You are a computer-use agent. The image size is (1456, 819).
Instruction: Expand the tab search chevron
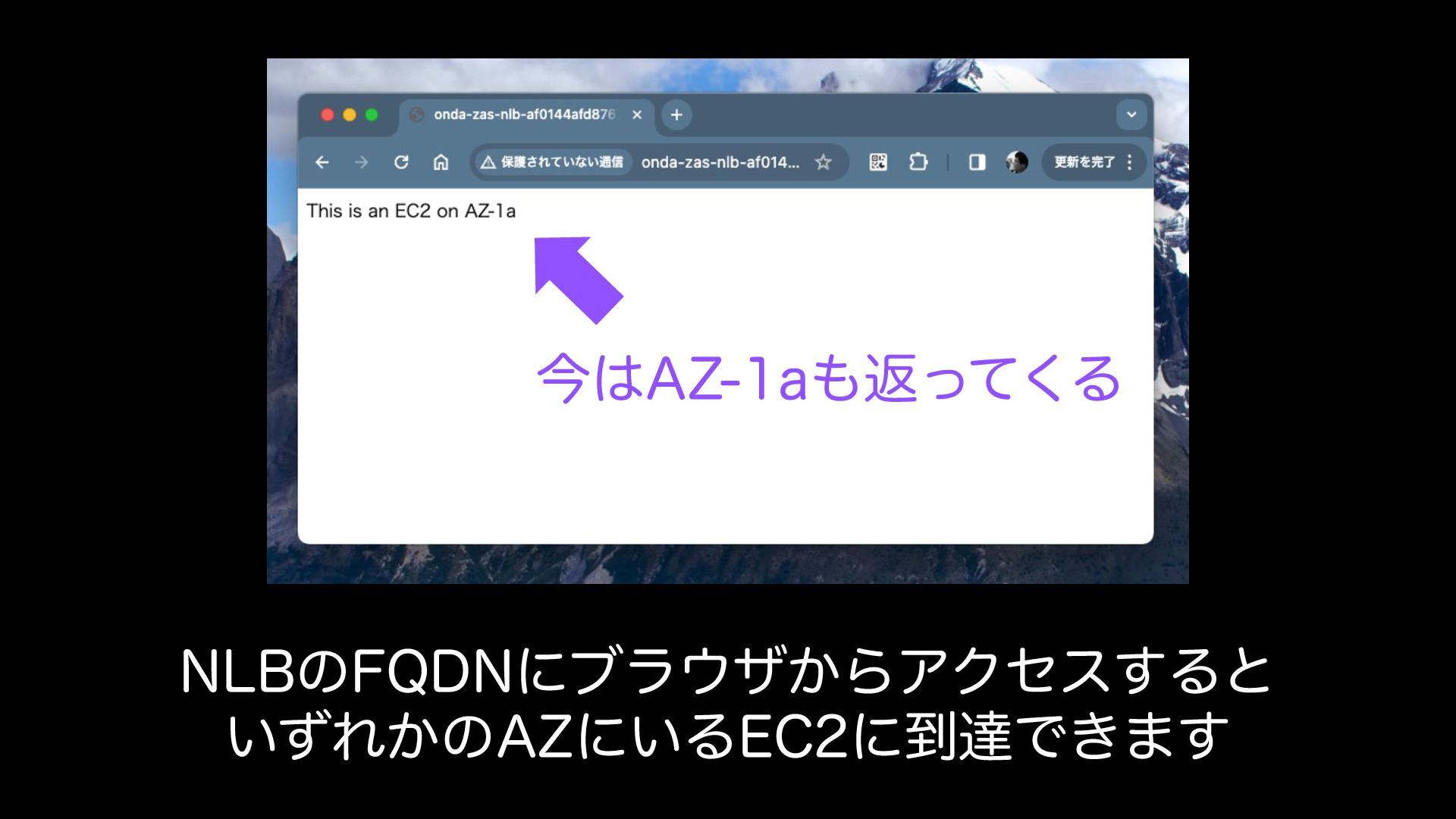1131,115
